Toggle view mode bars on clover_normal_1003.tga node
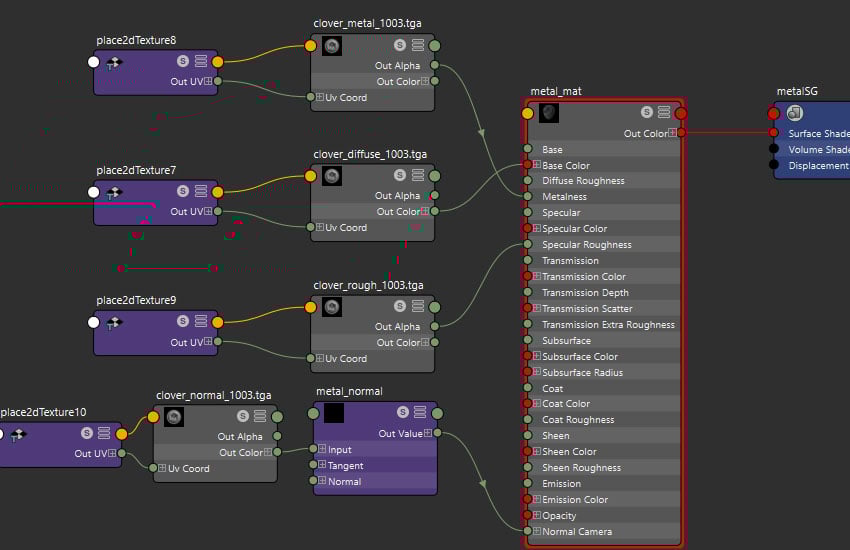 (260, 416)
